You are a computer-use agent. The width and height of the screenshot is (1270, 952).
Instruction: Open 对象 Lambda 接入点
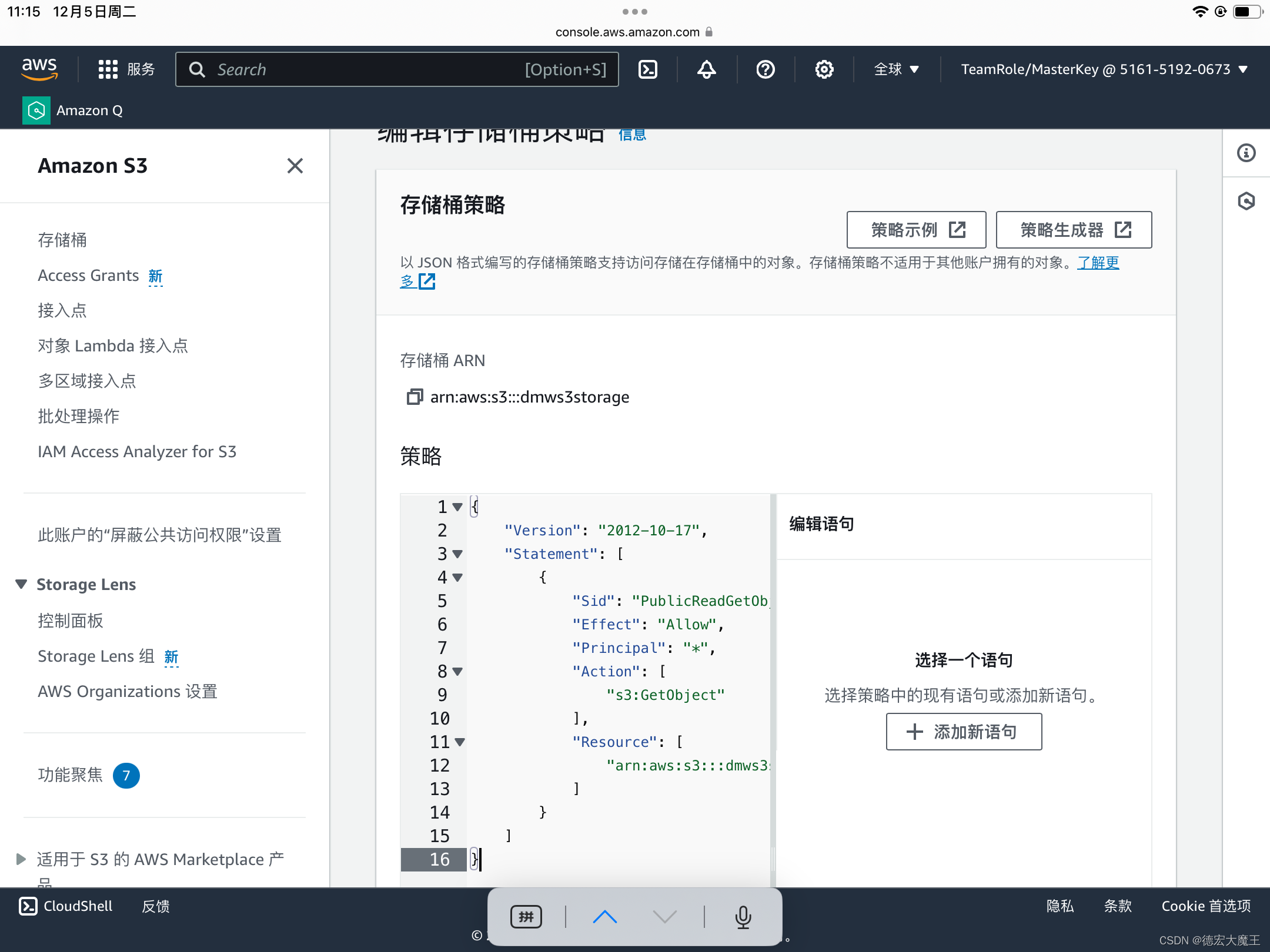point(113,346)
